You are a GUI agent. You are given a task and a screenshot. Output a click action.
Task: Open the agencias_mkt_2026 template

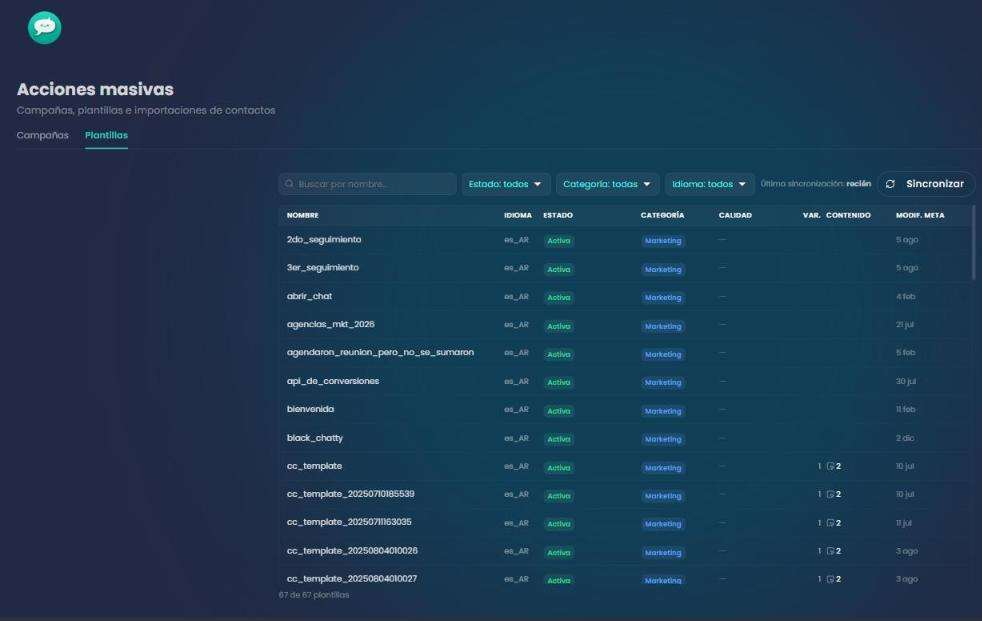point(331,324)
